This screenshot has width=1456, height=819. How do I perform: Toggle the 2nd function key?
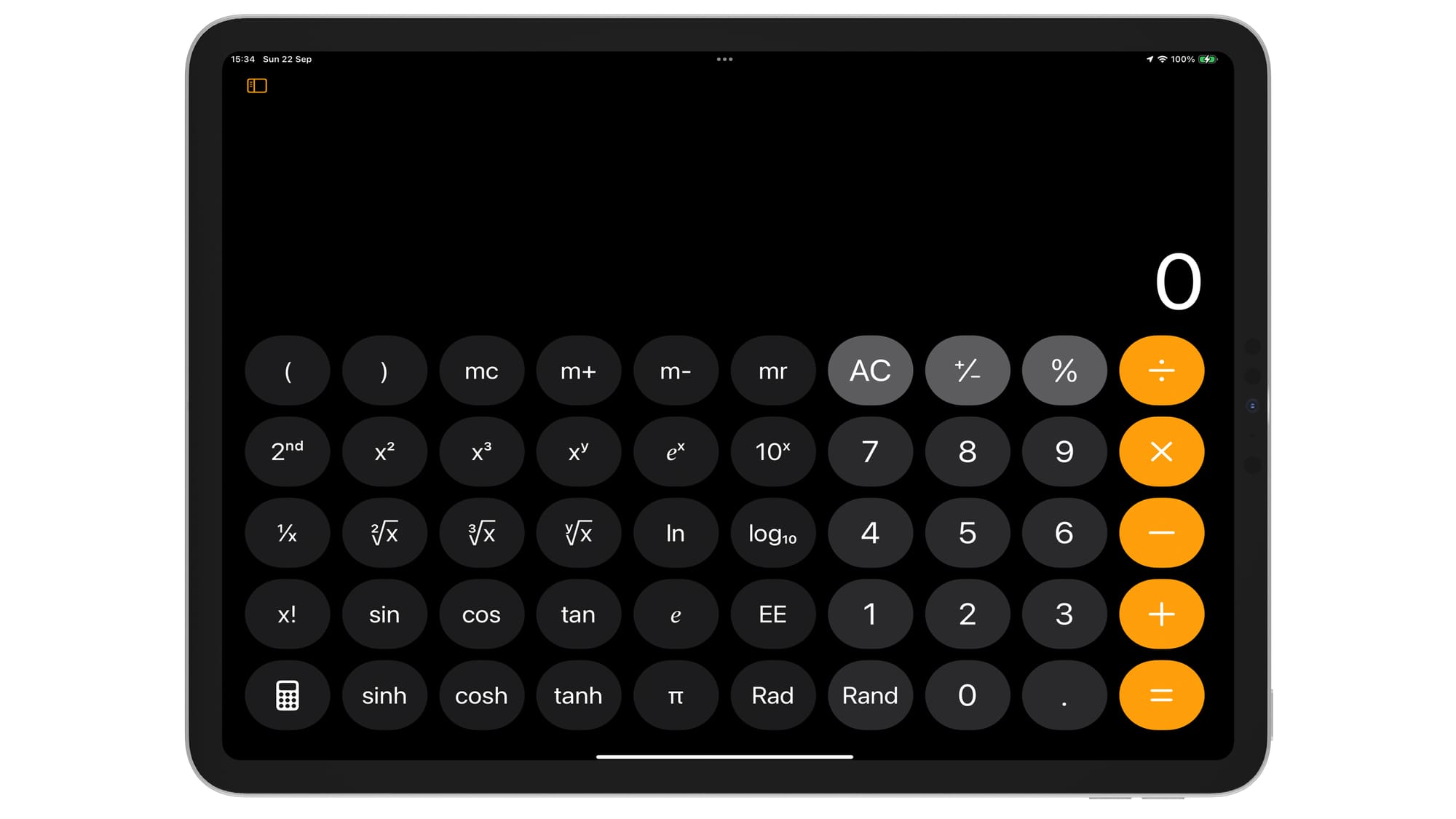point(287,452)
